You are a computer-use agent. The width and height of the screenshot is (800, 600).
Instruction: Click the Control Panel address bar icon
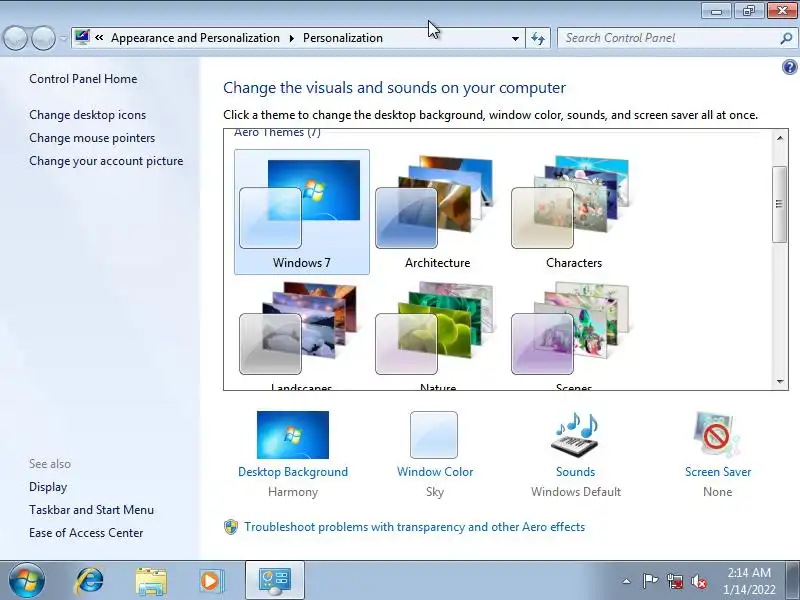point(82,37)
